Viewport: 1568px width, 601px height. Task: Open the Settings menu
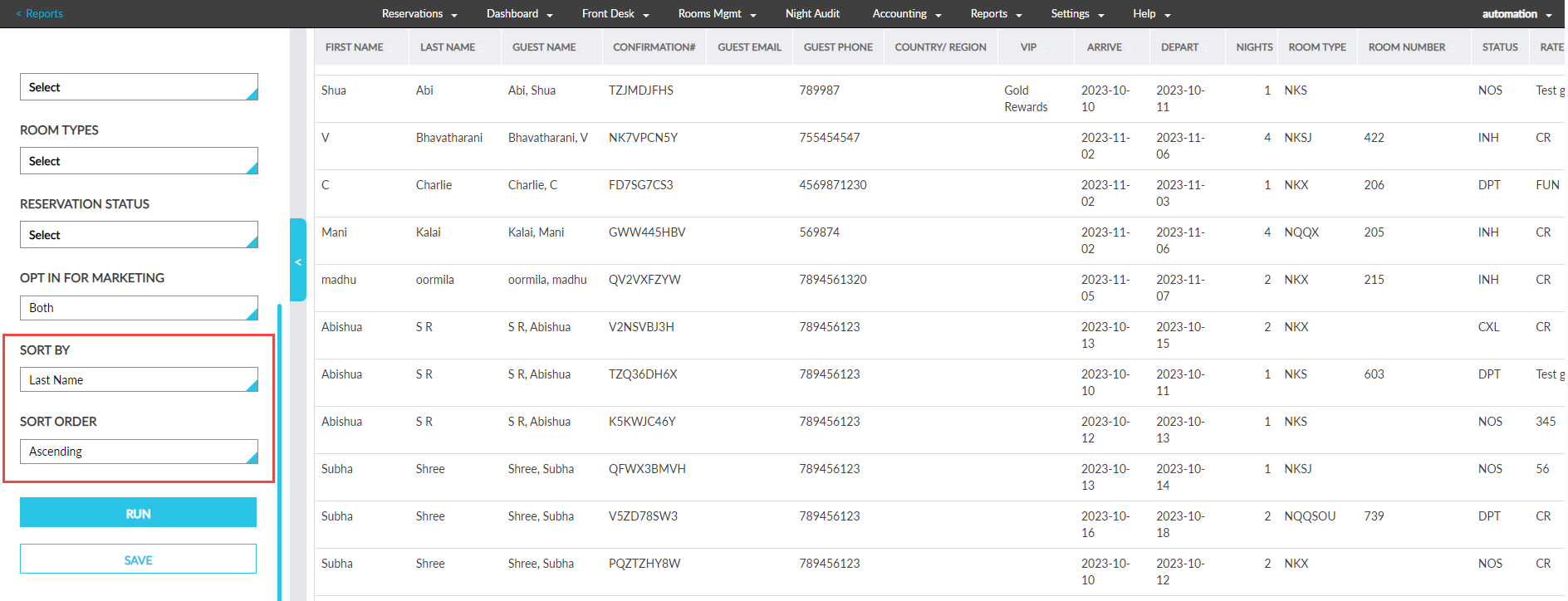(x=1077, y=13)
